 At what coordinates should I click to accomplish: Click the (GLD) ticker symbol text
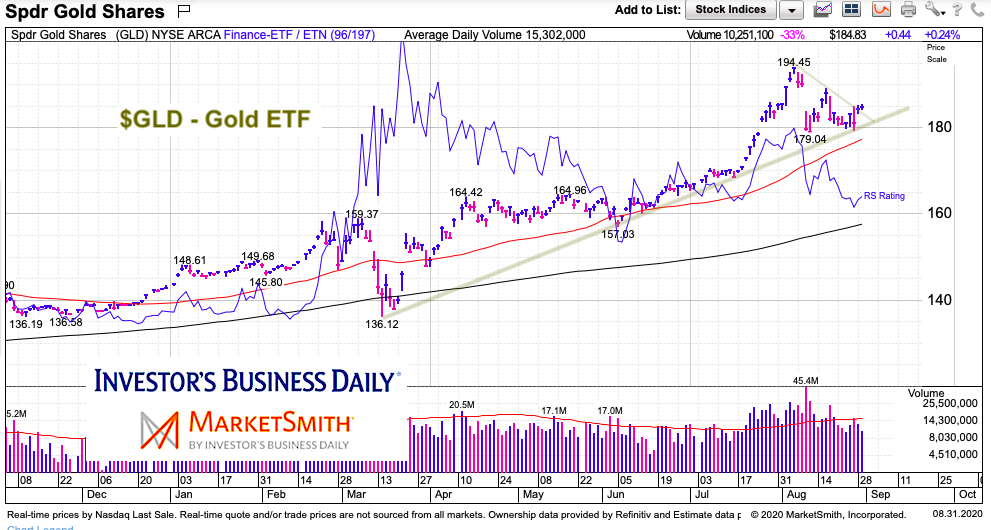pyautogui.click(x=132, y=35)
